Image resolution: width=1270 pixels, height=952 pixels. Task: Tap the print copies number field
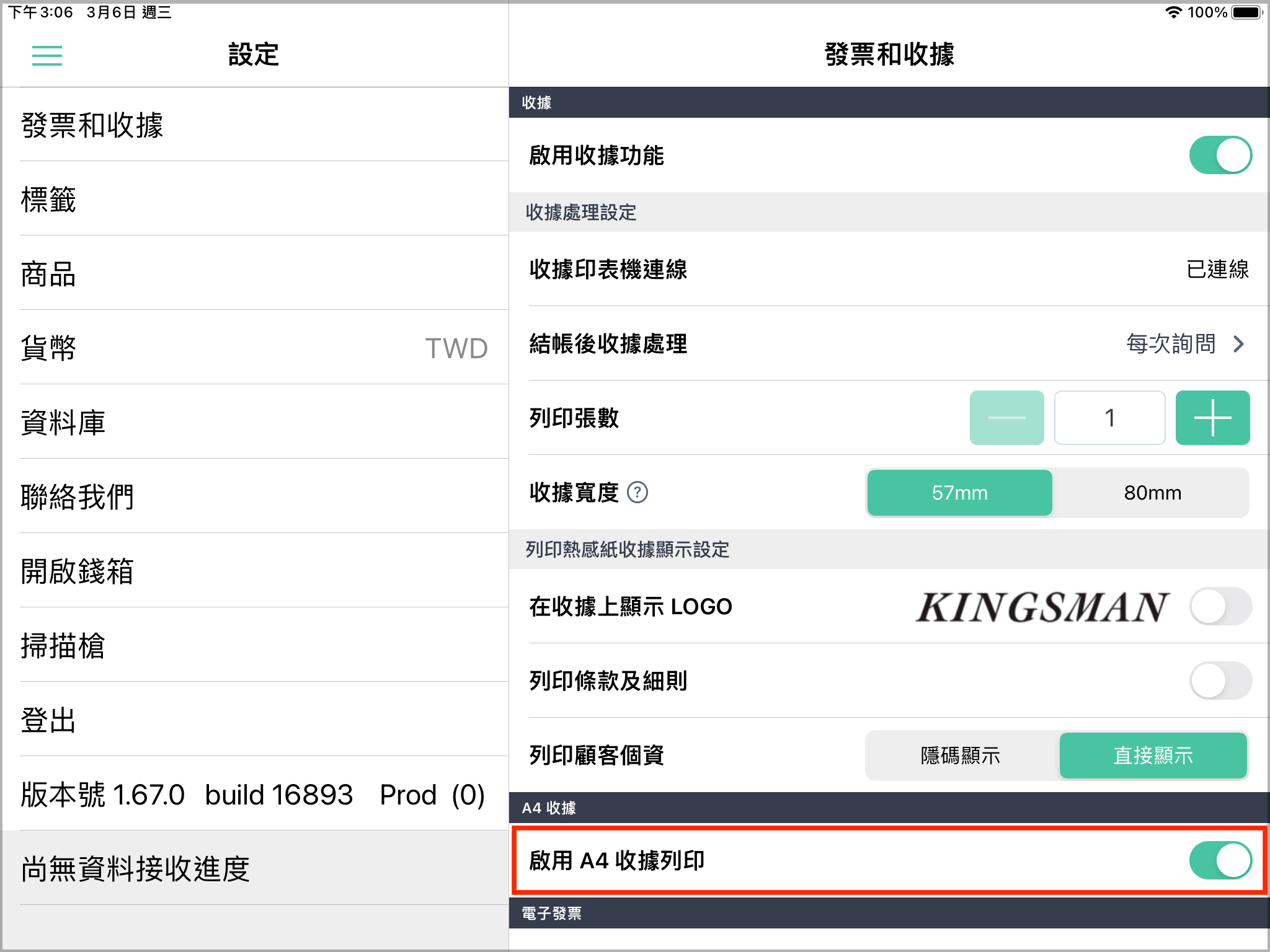click(1109, 418)
